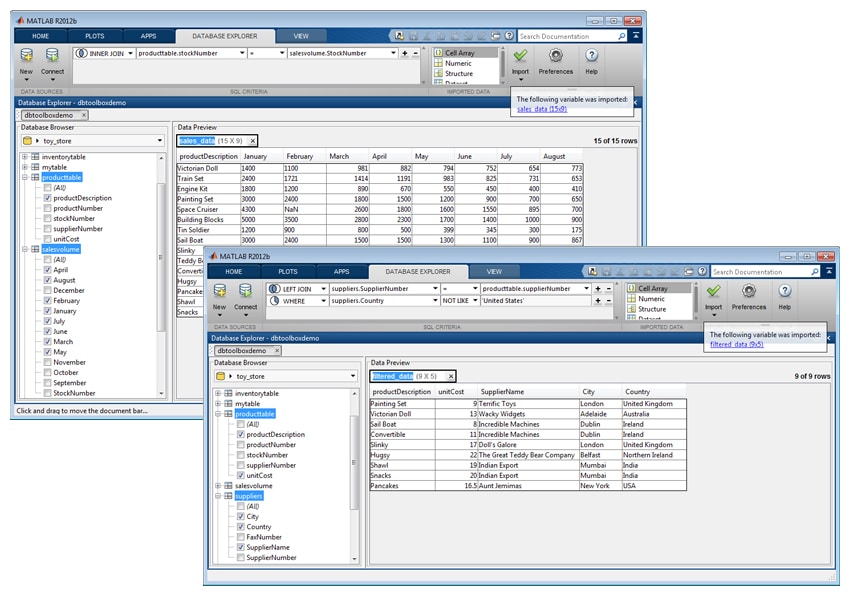
Task: Uncheck the productDescription box in back window
Action: click(x=47, y=198)
